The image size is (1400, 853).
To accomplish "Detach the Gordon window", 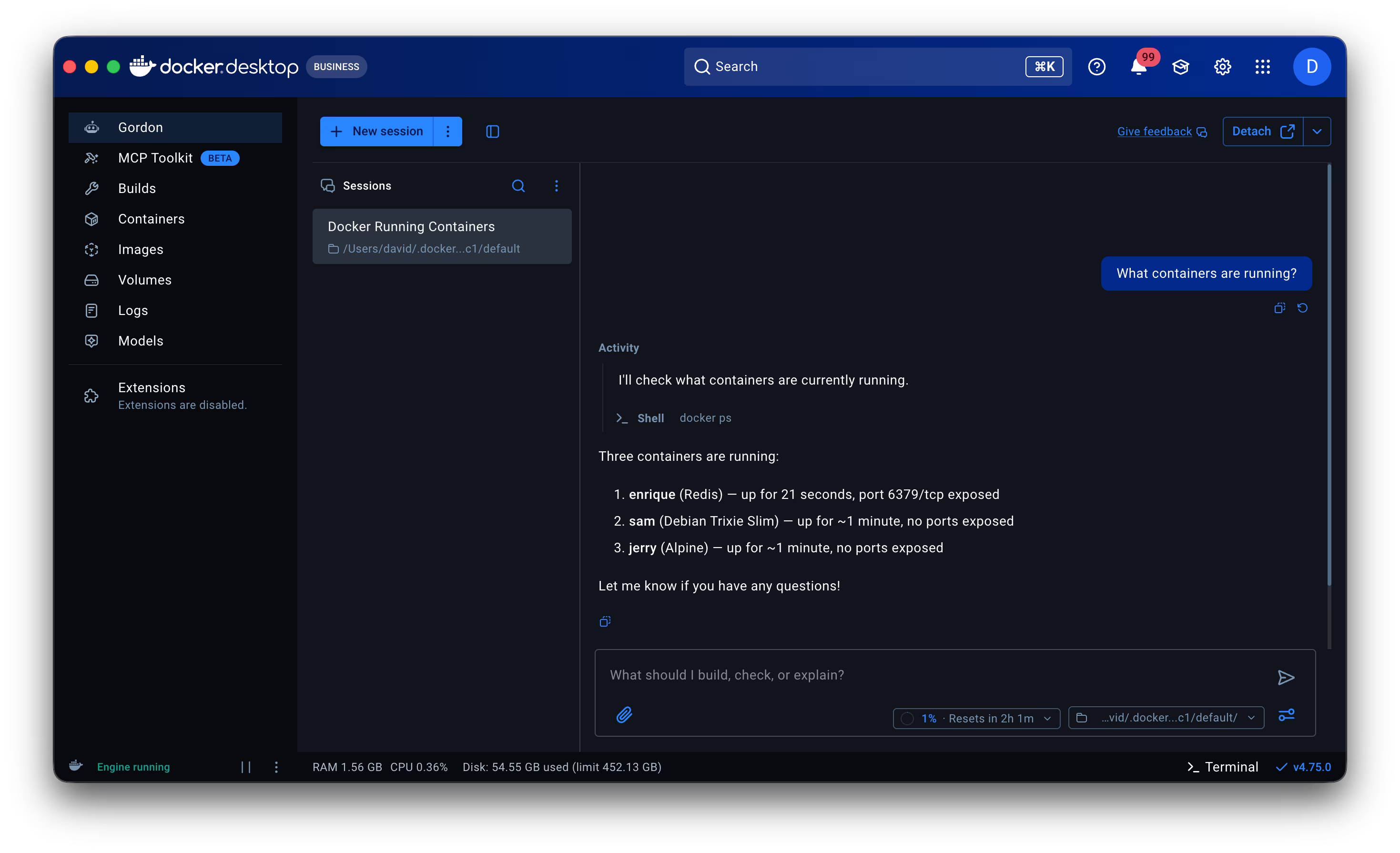I will pos(1262,131).
